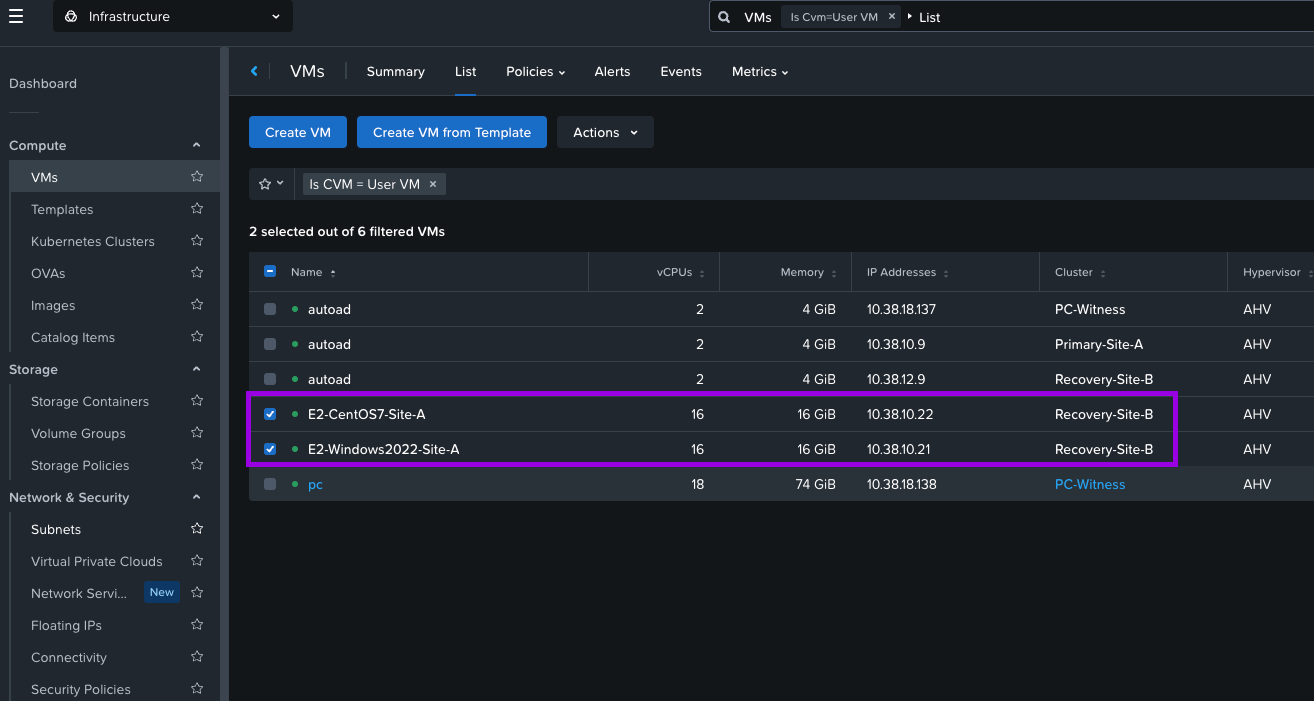
Task: Check the pc VM row checkbox
Action: (270, 484)
